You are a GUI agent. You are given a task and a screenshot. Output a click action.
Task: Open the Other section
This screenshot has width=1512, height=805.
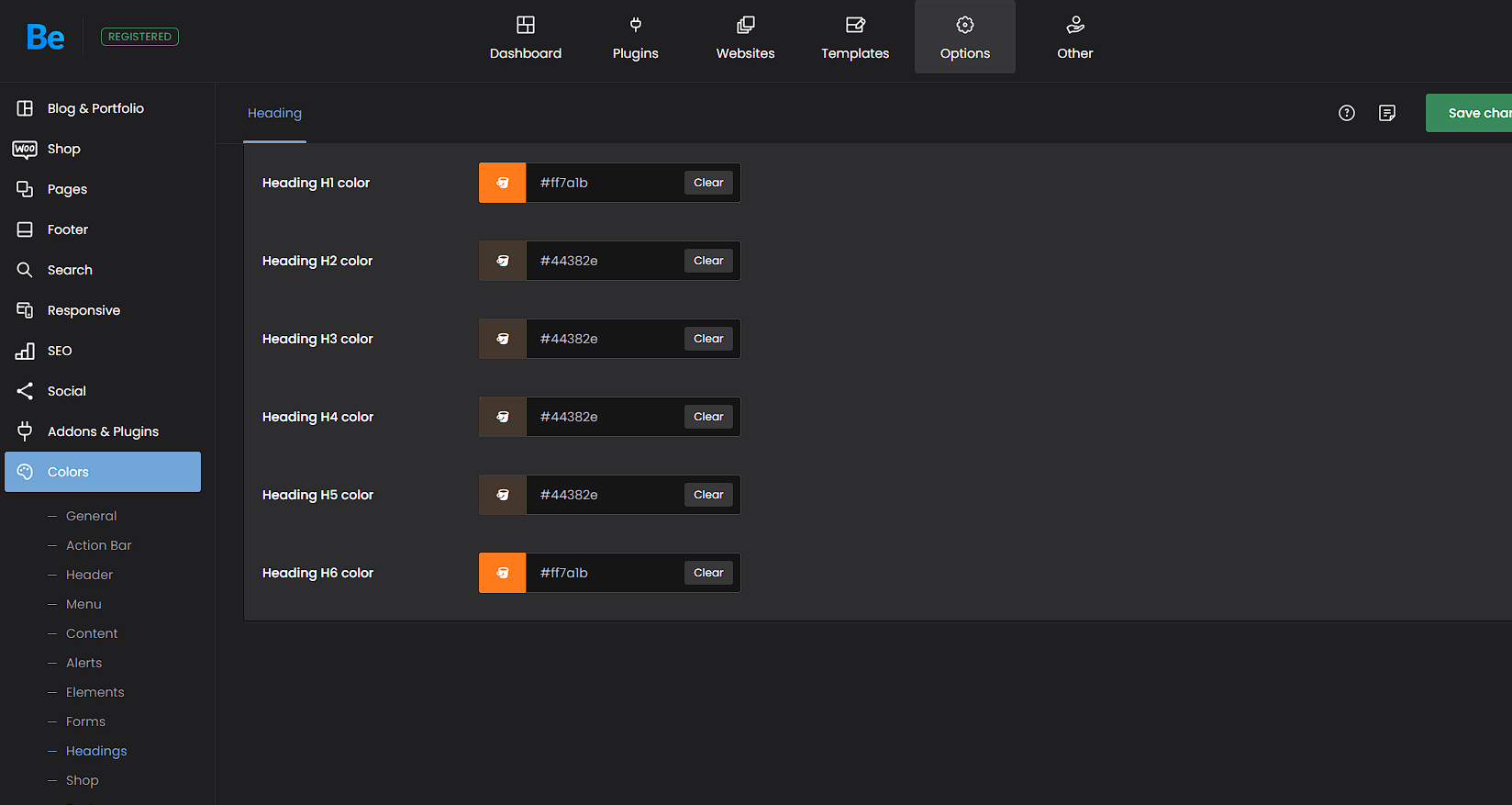coord(1075,37)
